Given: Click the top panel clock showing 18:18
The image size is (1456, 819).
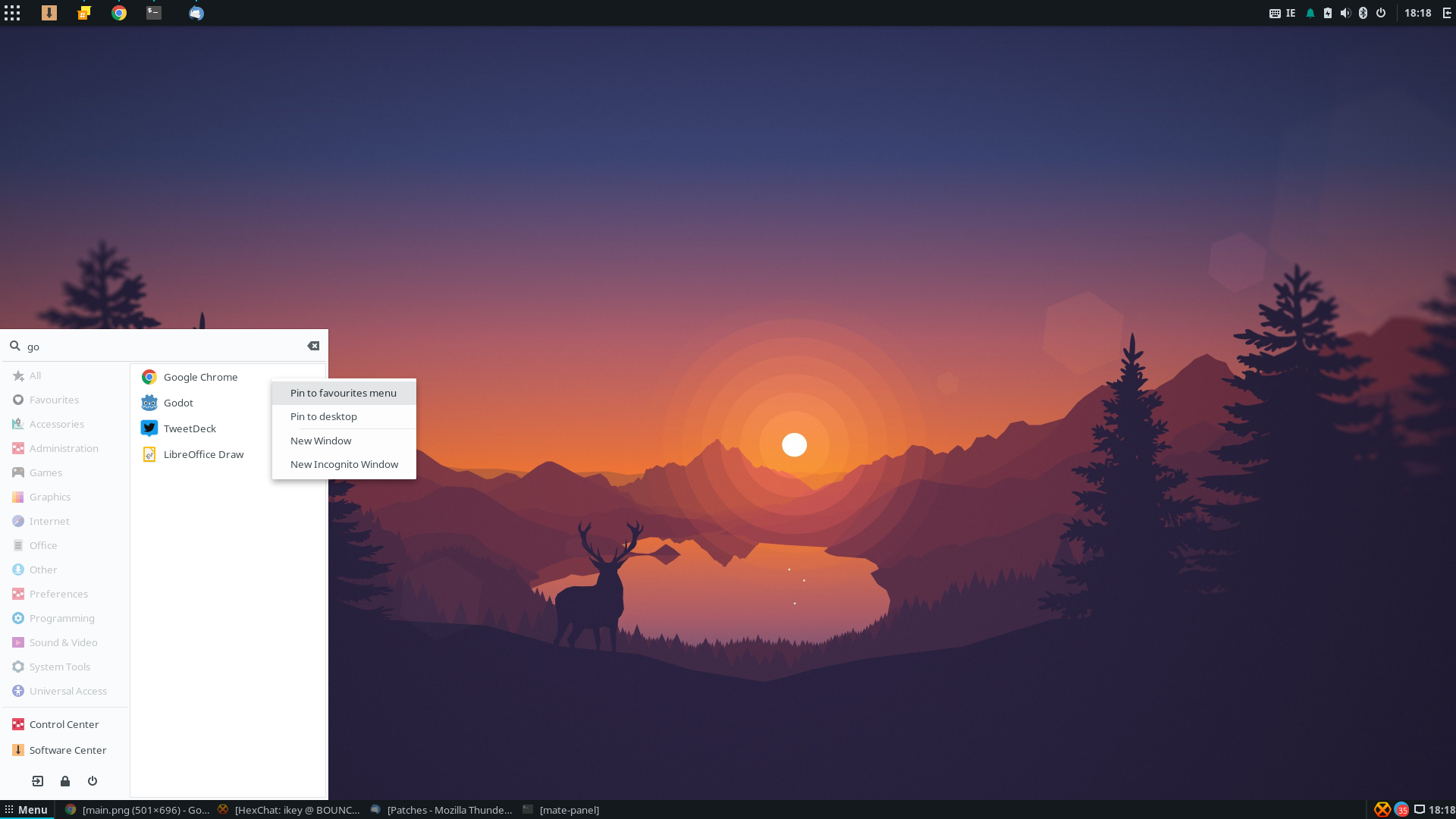Looking at the screenshot, I should [1417, 13].
